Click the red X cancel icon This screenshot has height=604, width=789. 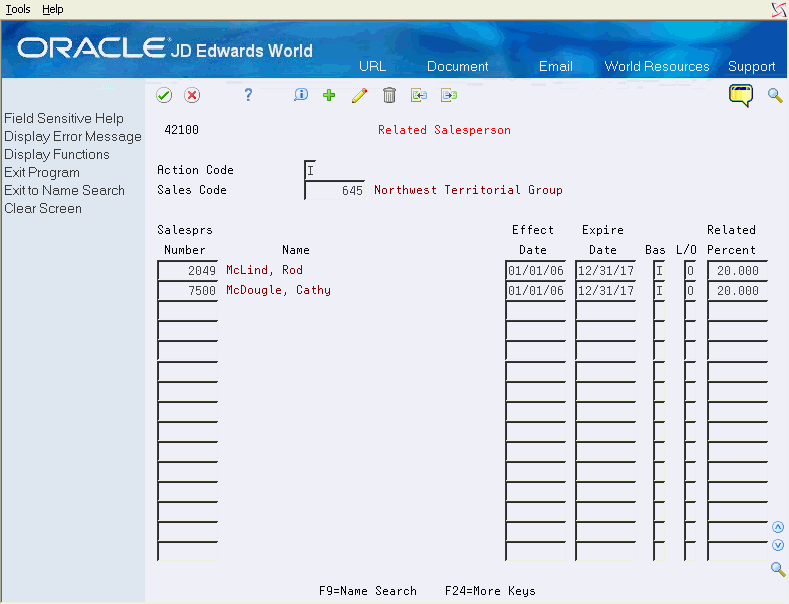(x=192, y=95)
